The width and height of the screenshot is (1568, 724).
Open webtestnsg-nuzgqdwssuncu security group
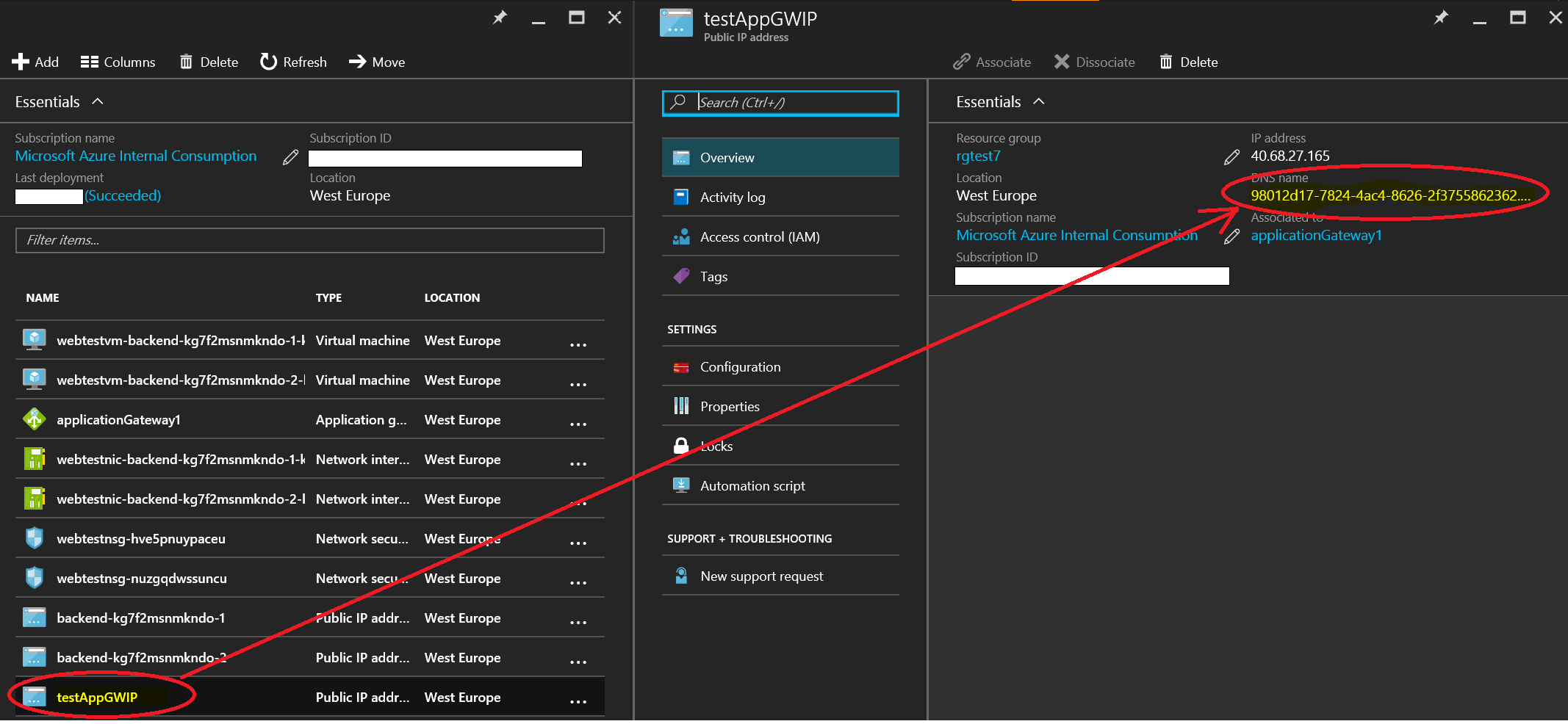142,578
